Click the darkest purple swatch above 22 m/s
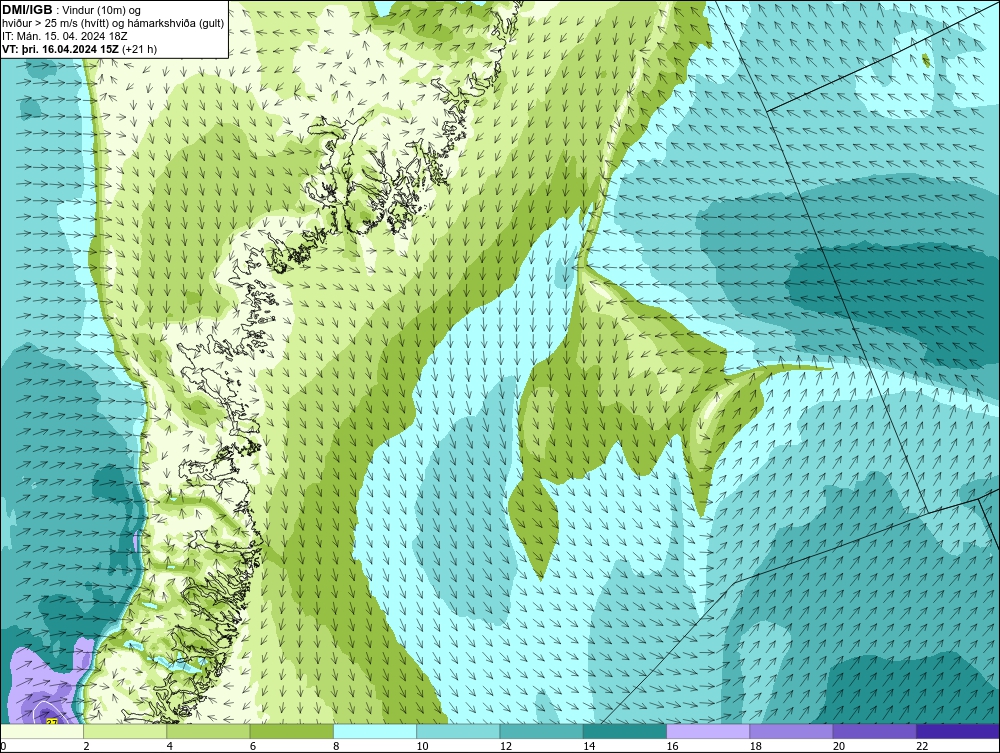 [x=958, y=731]
